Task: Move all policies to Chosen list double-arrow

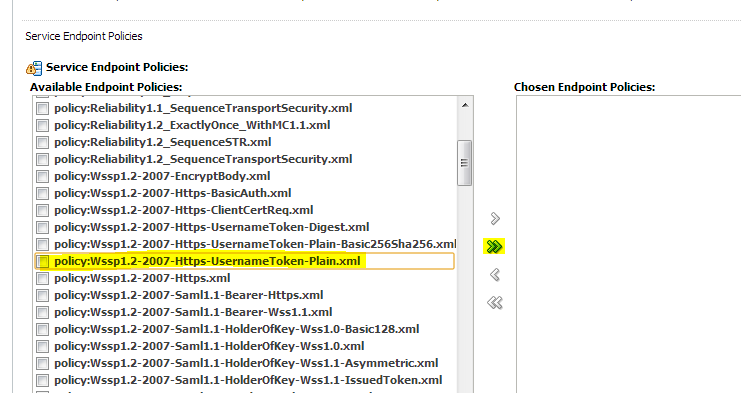Action: pos(494,247)
